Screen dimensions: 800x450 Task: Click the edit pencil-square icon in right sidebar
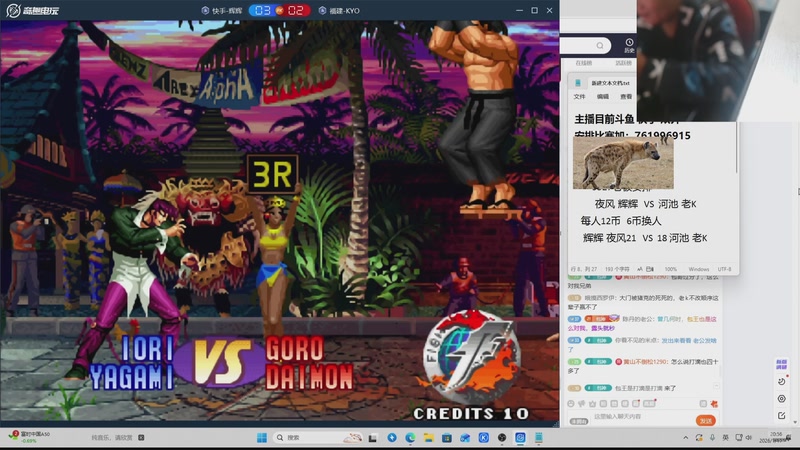[x=781, y=415]
